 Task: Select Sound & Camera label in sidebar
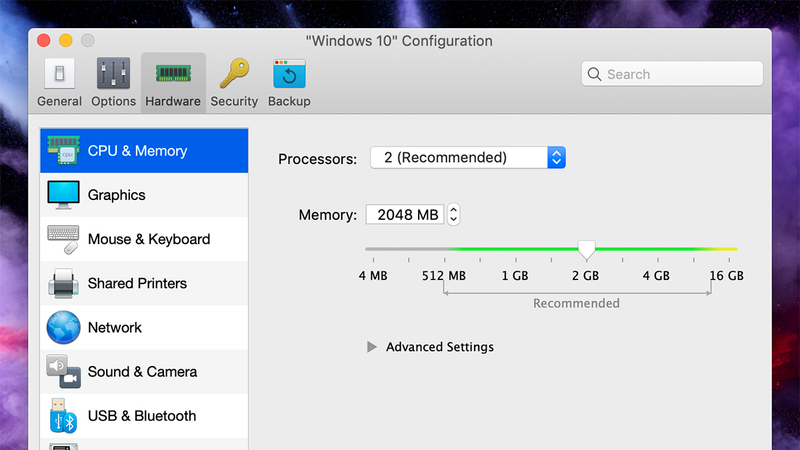142,371
